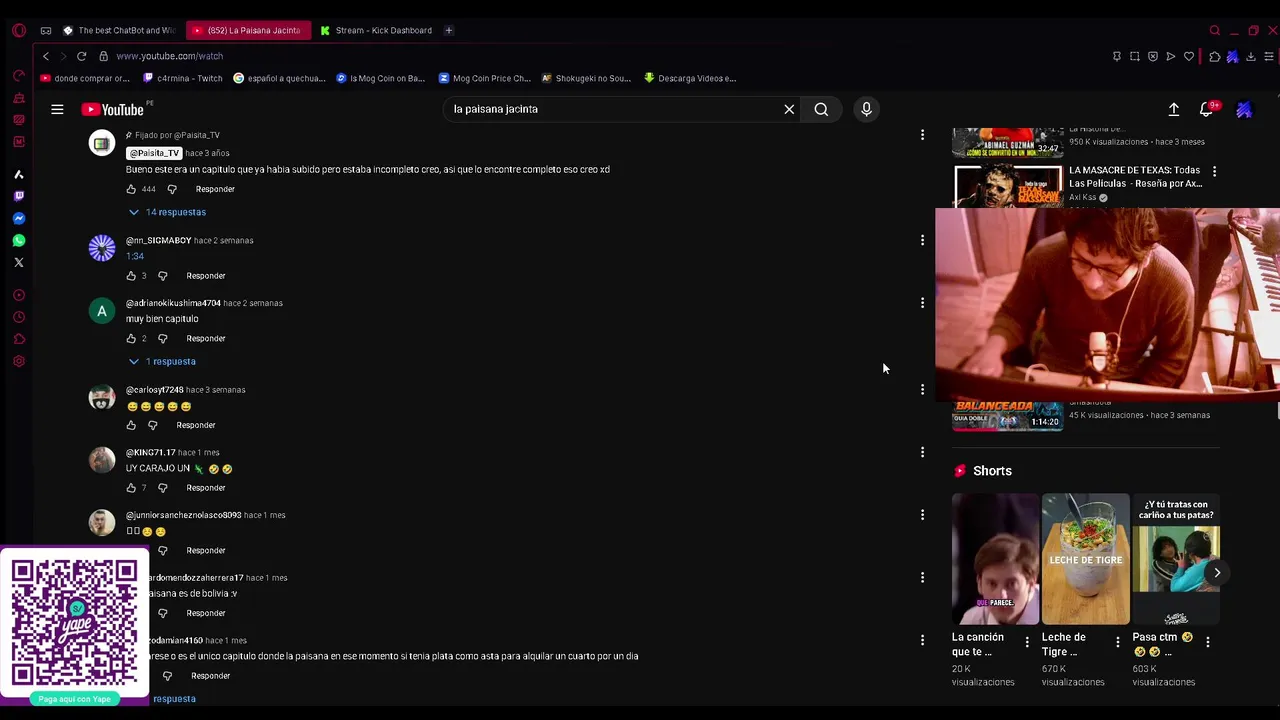This screenshot has height=720, width=1280.
Task: Open browser history clock icon in sidebar
Action: [18, 317]
